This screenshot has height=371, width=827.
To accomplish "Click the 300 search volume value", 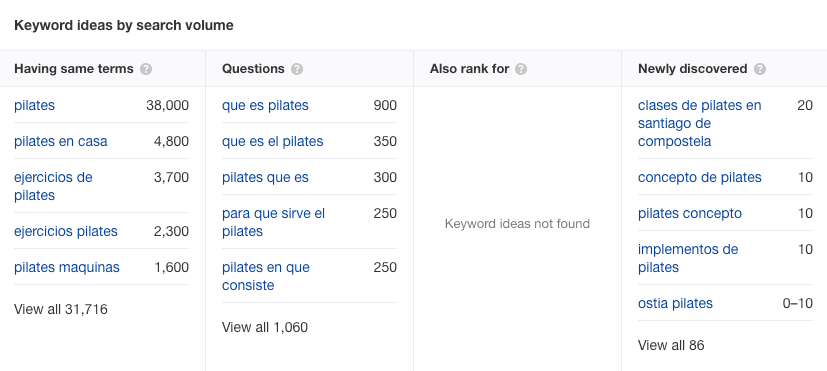I will pyautogui.click(x=385, y=177).
